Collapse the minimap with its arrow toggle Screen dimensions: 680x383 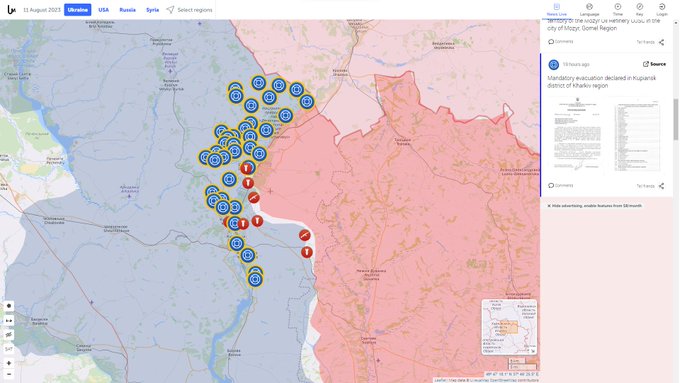click(x=533, y=350)
